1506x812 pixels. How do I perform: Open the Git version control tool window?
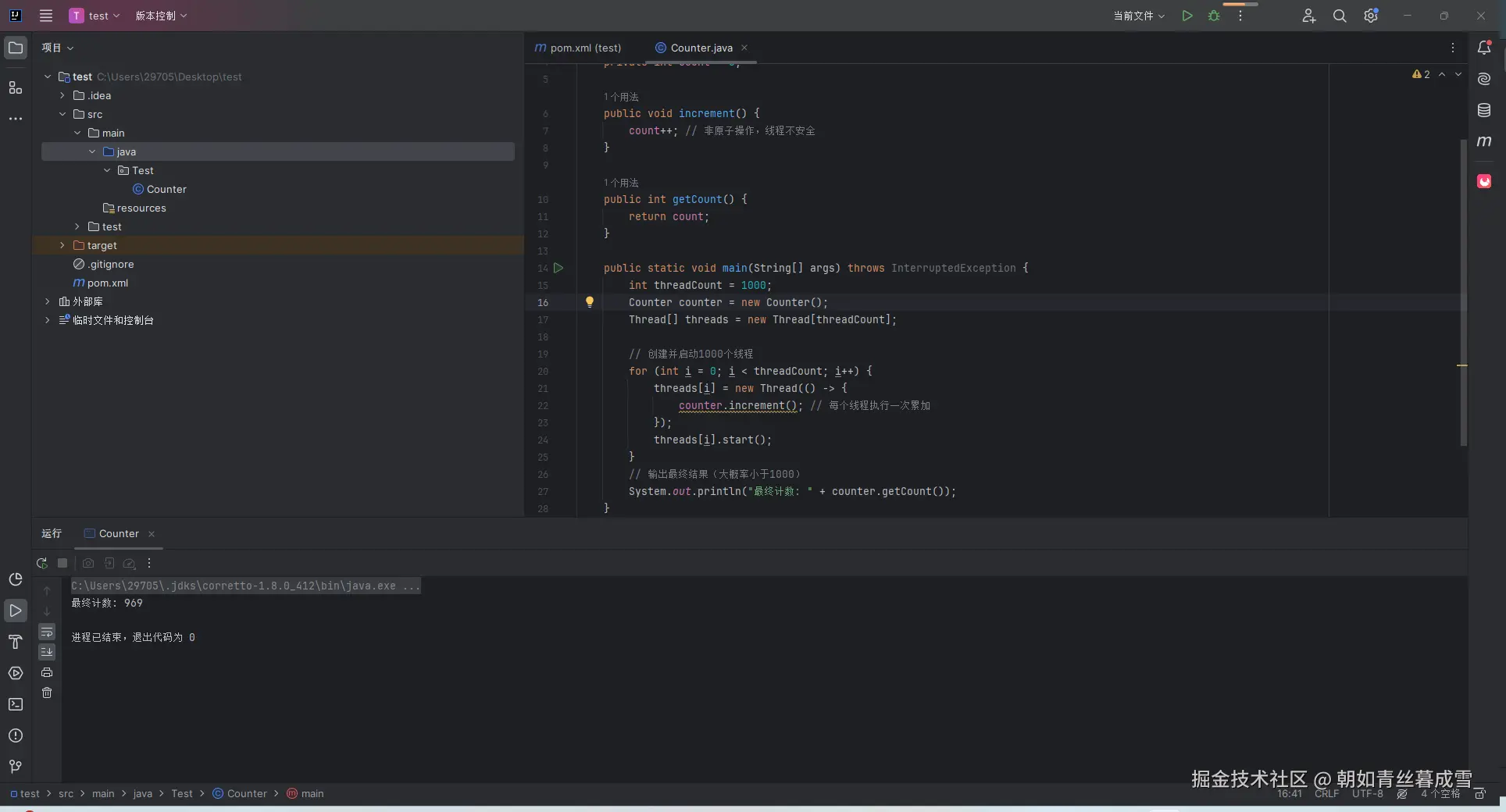point(16,767)
